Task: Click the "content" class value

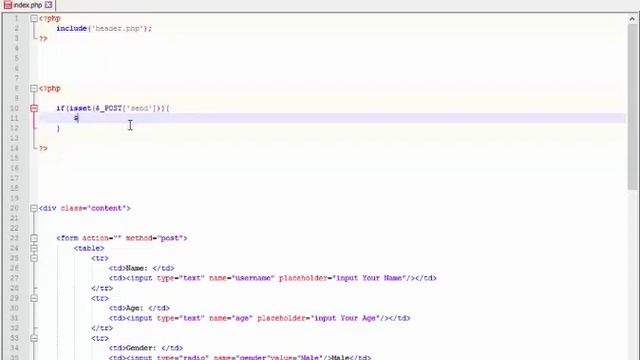Action: (106, 208)
